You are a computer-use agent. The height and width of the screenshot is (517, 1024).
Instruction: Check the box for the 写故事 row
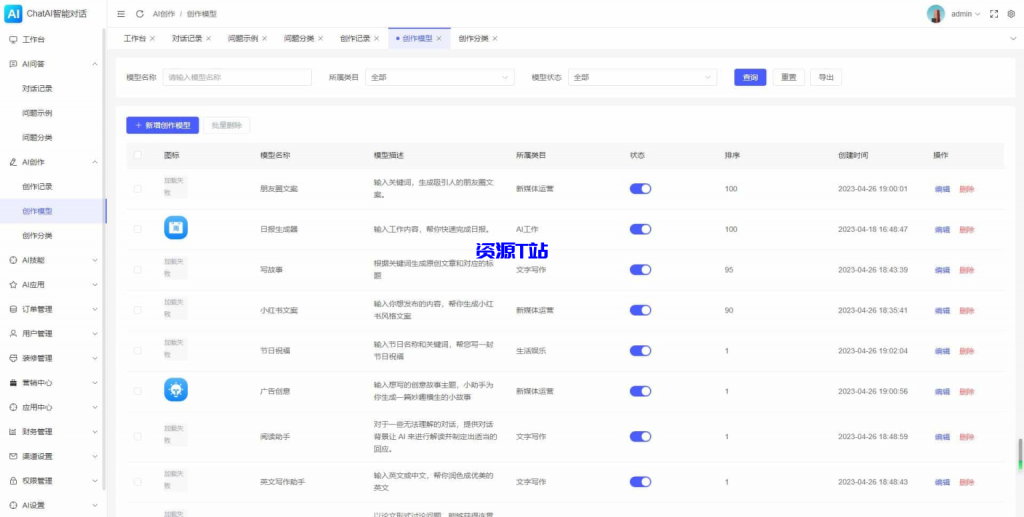[137, 270]
